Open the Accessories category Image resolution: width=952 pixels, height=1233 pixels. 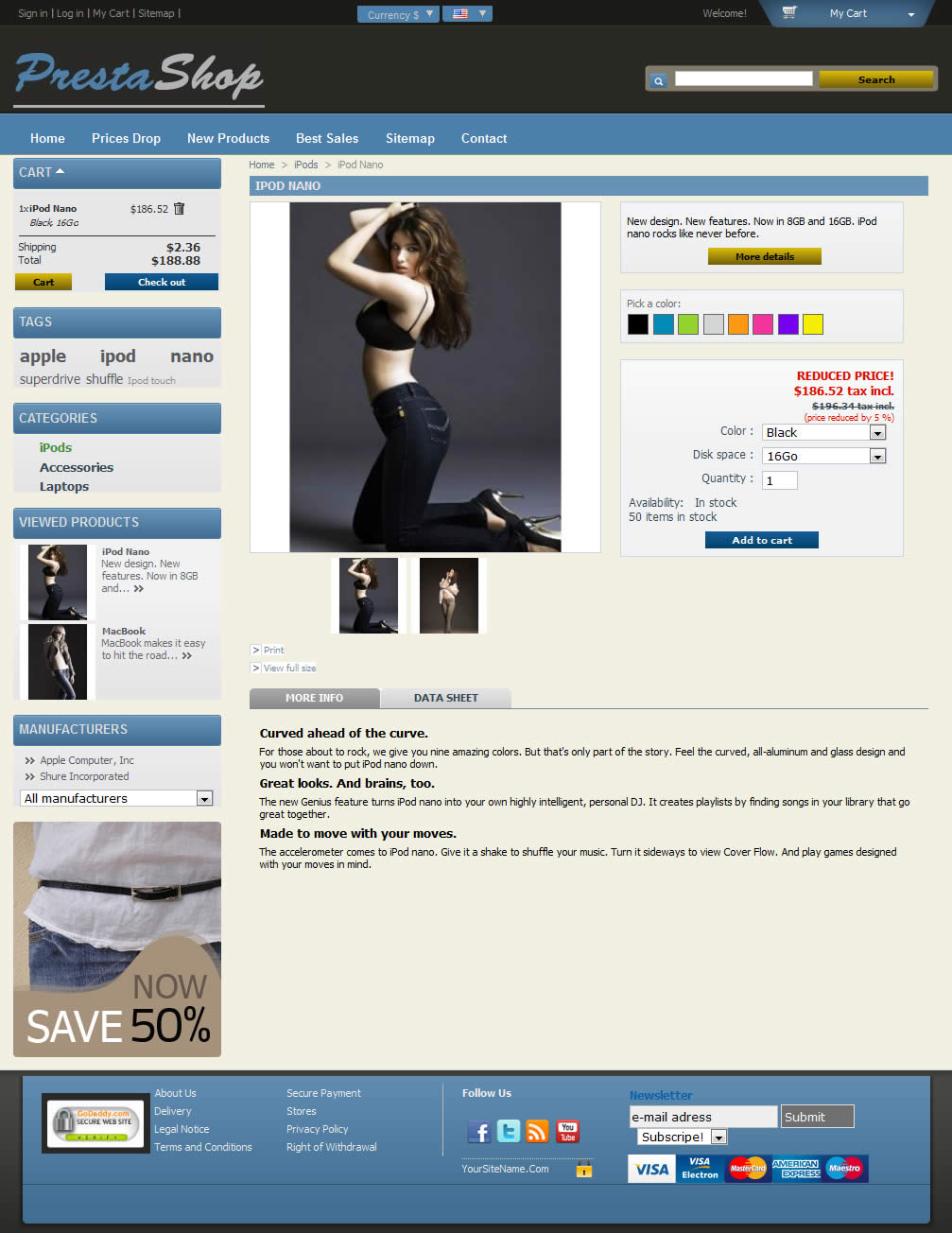(x=77, y=467)
